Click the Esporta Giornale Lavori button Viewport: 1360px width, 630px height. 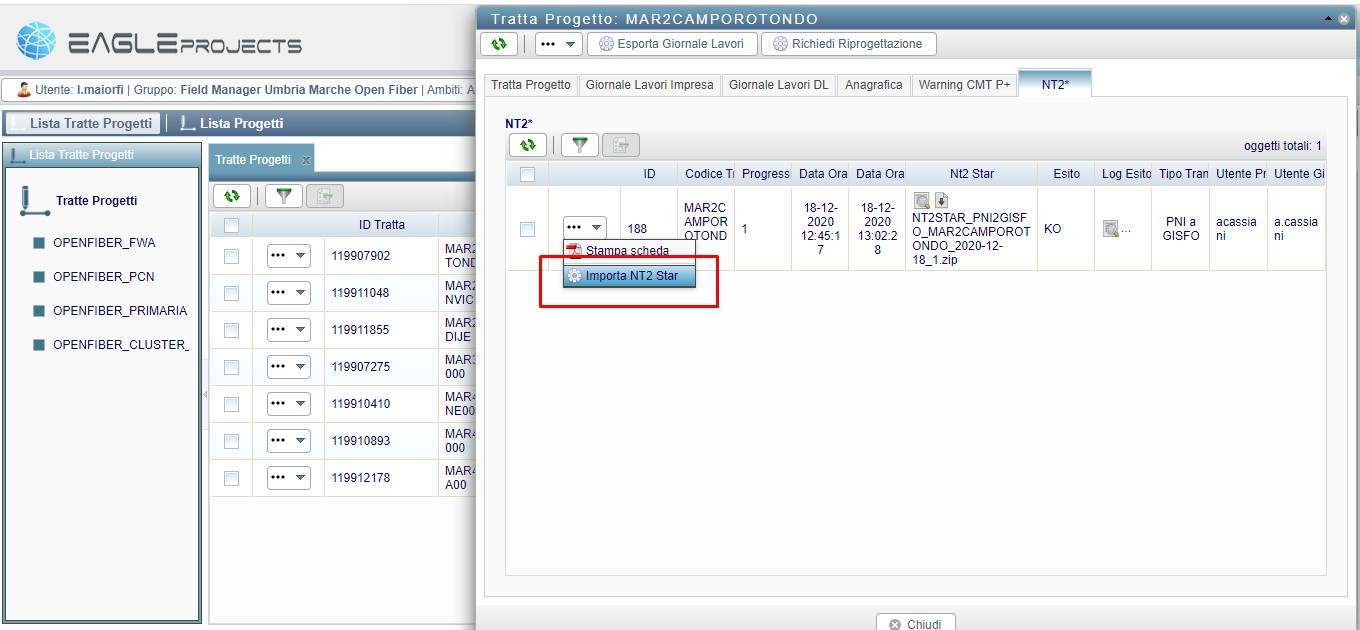click(671, 44)
